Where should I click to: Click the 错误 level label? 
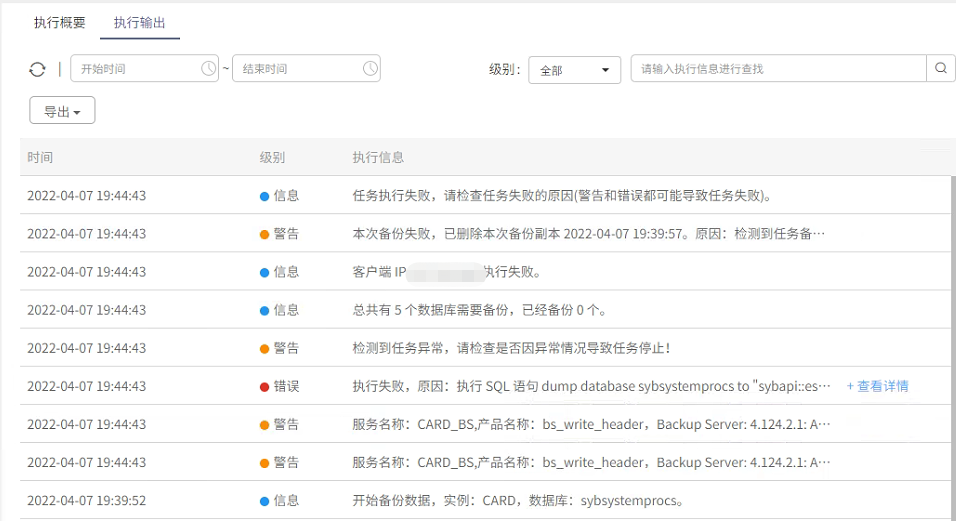(286, 386)
